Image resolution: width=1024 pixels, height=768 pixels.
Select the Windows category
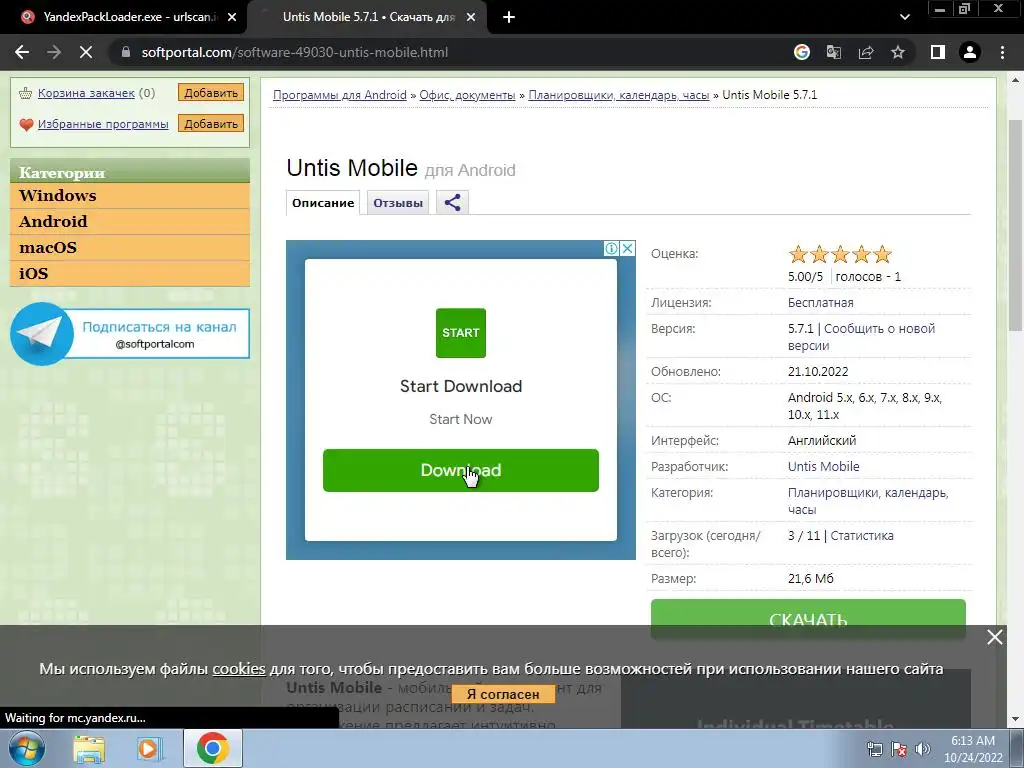pyautogui.click(x=130, y=195)
